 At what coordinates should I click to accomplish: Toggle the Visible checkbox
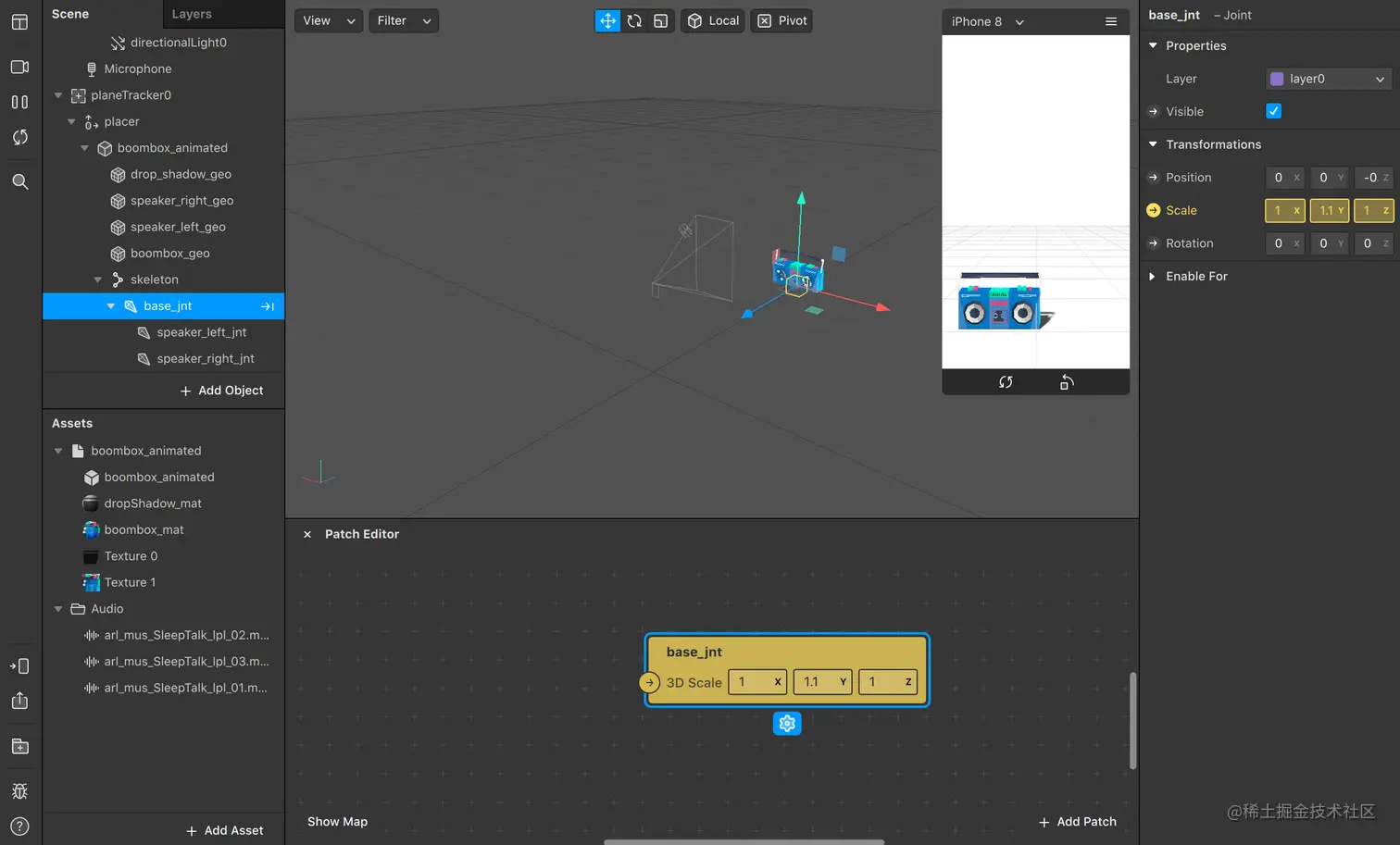point(1273,111)
